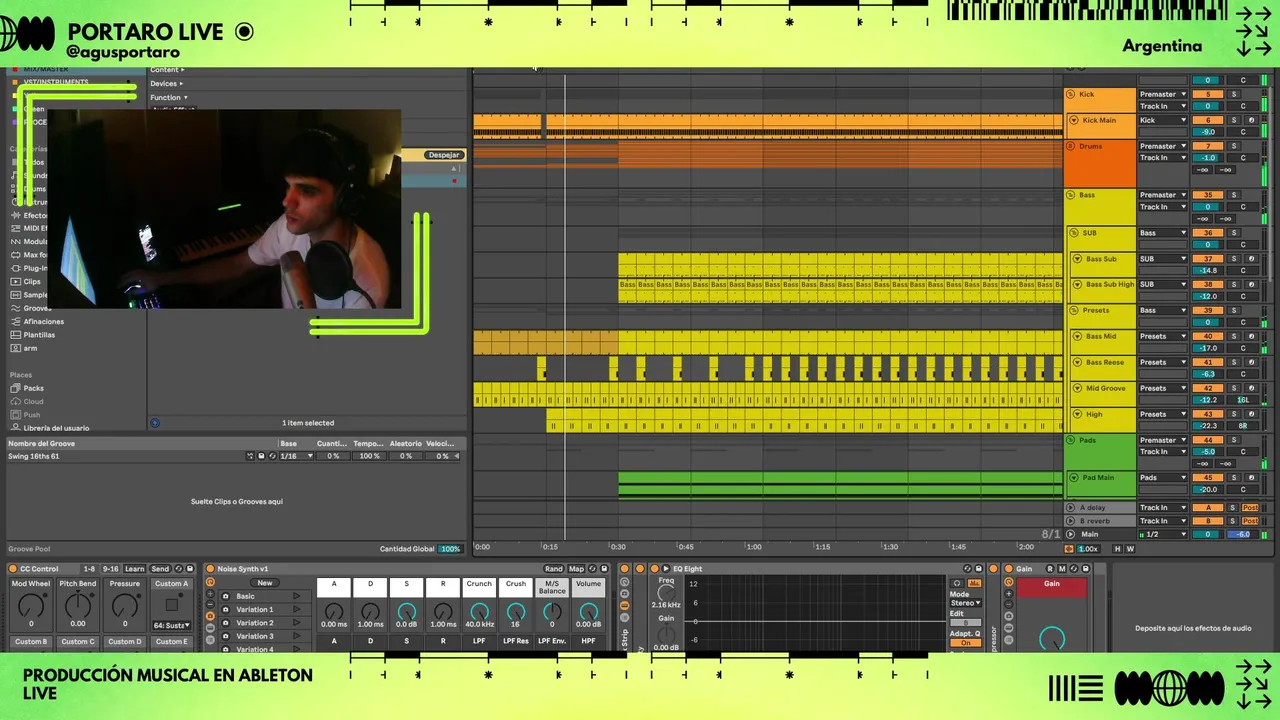Open the Bass Sub output SUB dropdown
Image resolution: width=1280 pixels, height=720 pixels.
1162,258
